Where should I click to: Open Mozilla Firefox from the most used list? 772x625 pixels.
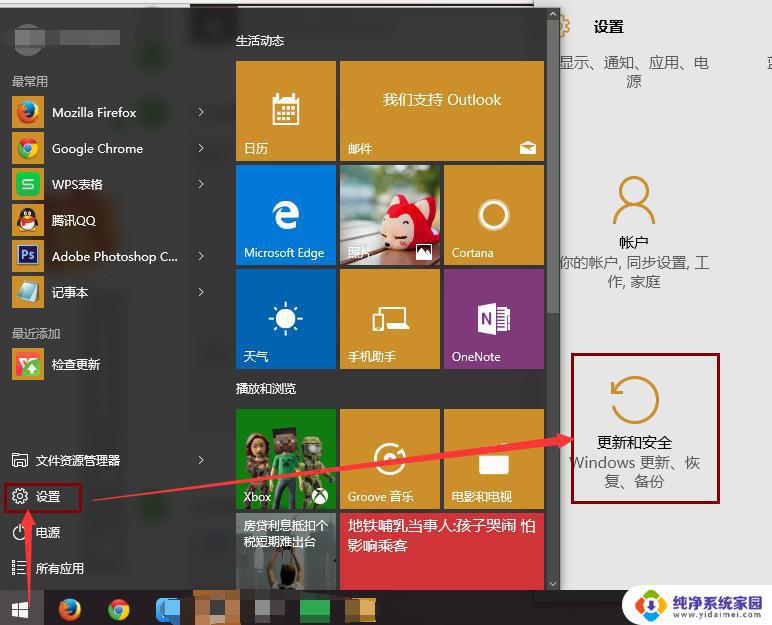(108, 112)
